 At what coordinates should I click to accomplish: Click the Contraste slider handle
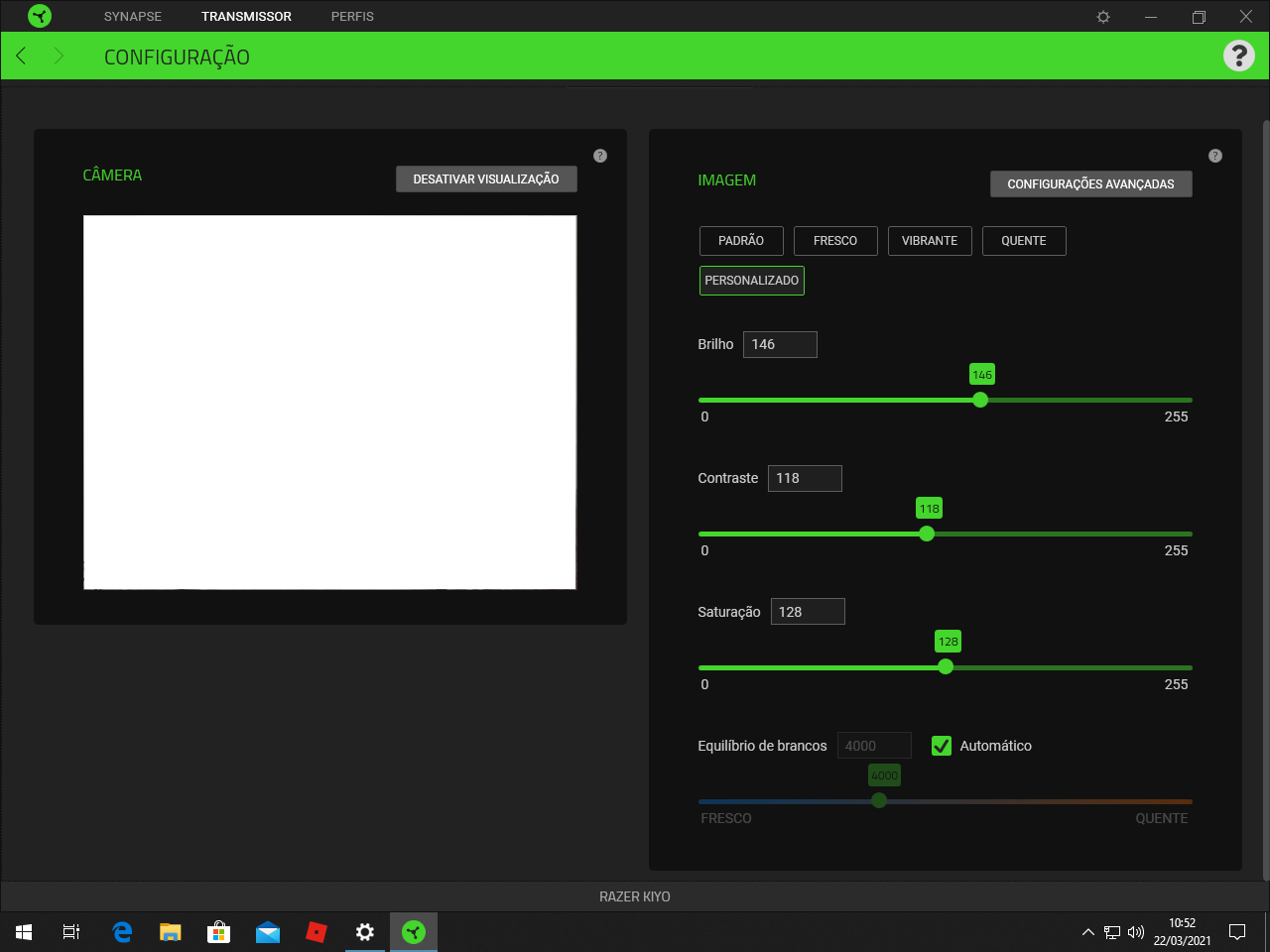pyautogui.click(x=927, y=534)
